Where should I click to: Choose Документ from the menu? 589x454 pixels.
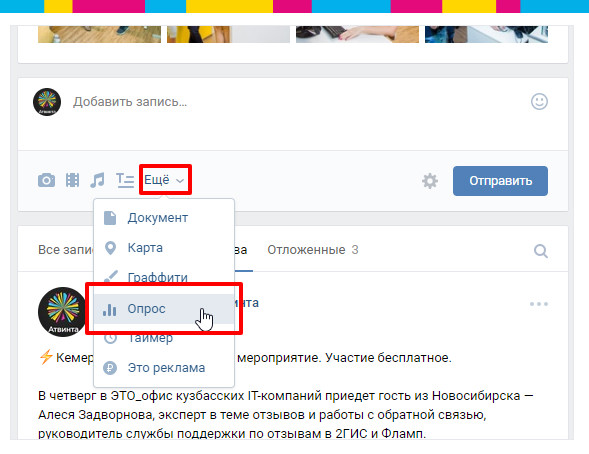[164, 218]
